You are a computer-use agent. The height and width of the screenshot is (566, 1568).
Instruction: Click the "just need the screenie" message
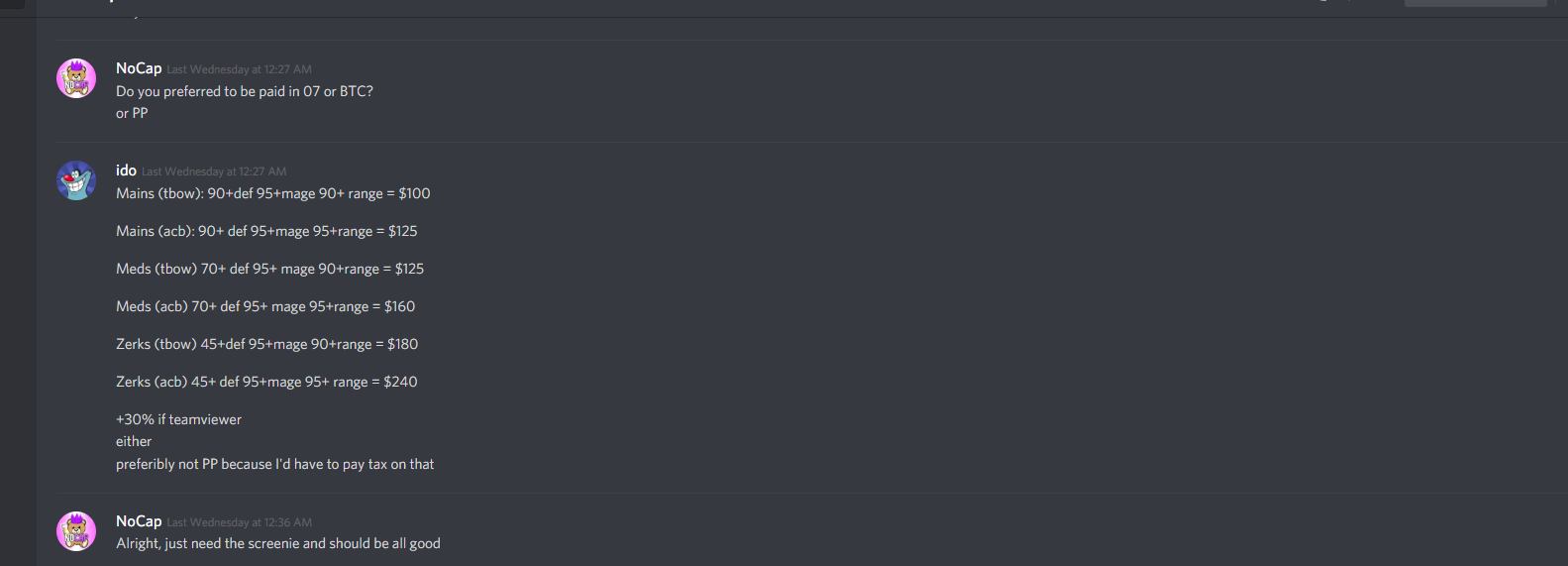click(x=278, y=543)
